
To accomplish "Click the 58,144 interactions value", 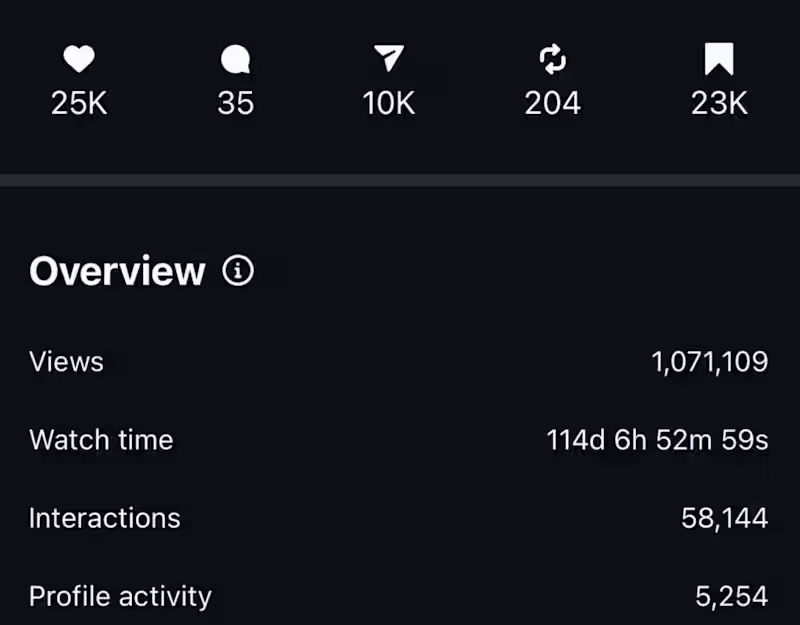I will 724,518.
